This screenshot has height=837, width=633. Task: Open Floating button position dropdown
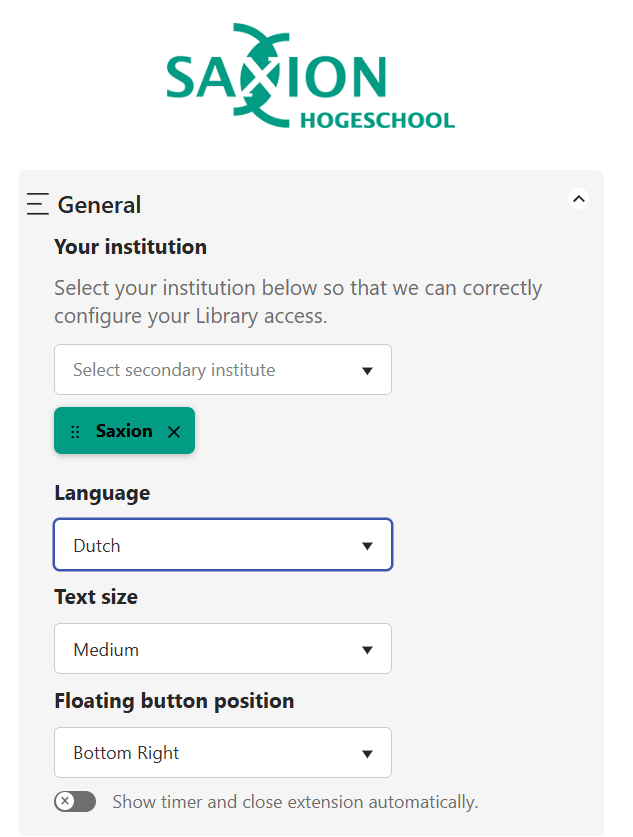coord(223,753)
